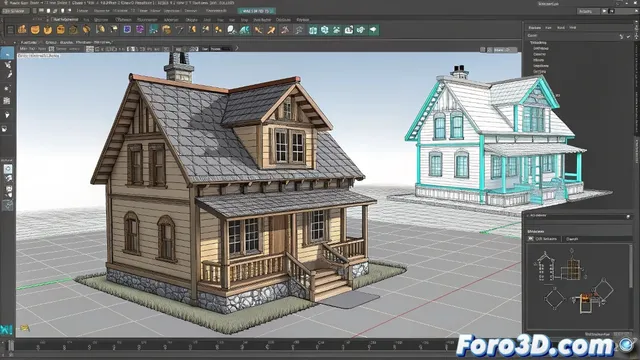
Task: Click the purple icon on the shelf
Action: pyautogui.click(x=140, y=29)
